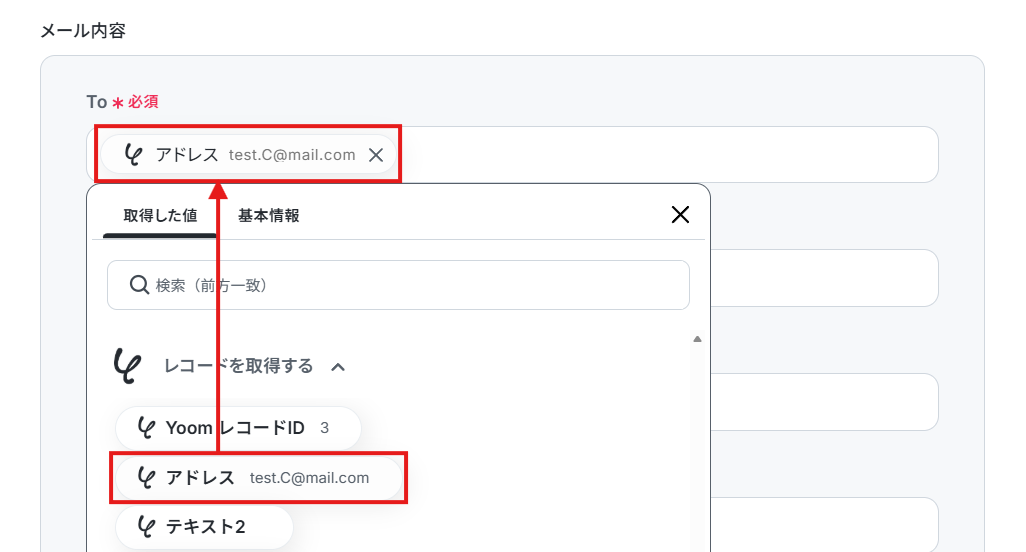The width and height of the screenshot is (1026, 552).
Task: Click the Yoom icon in テキスト2 chip
Action: click(146, 526)
